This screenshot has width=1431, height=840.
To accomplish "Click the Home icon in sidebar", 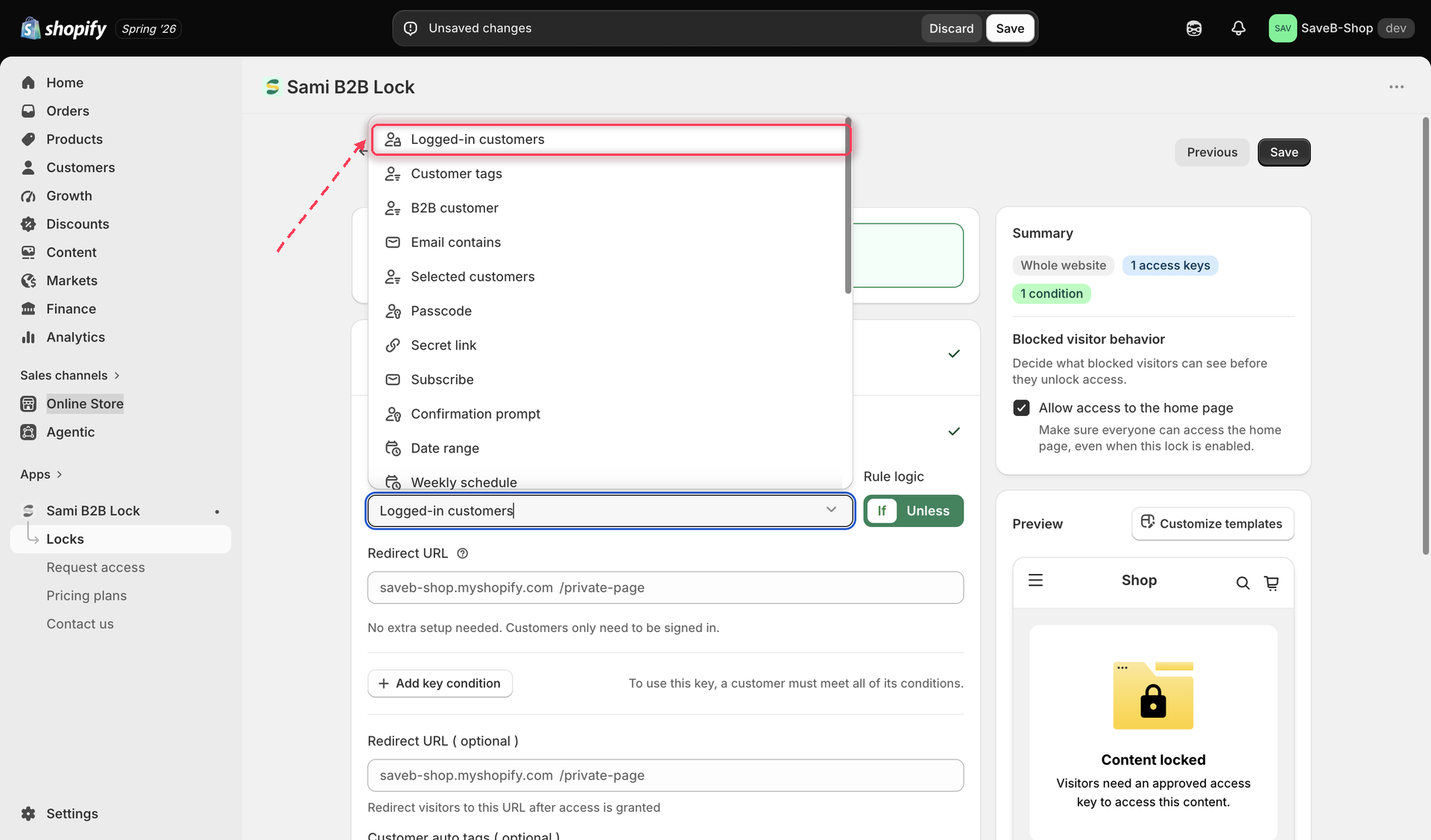I will 28,83.
